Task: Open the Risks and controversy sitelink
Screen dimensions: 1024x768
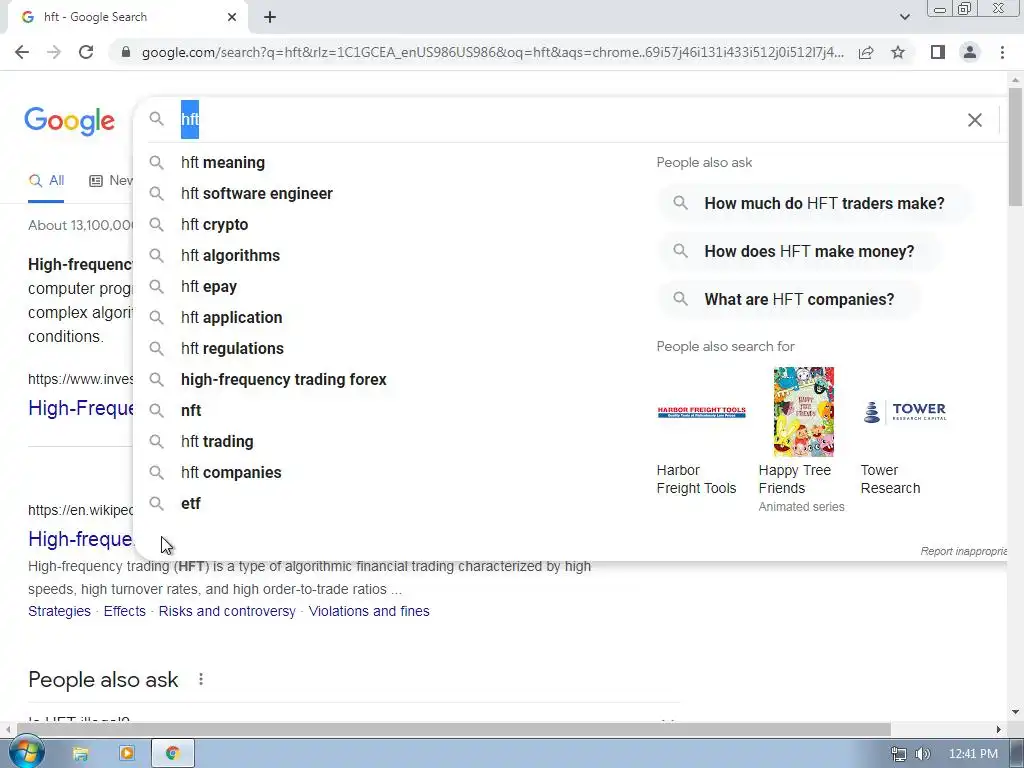Action: pos(227,611)
